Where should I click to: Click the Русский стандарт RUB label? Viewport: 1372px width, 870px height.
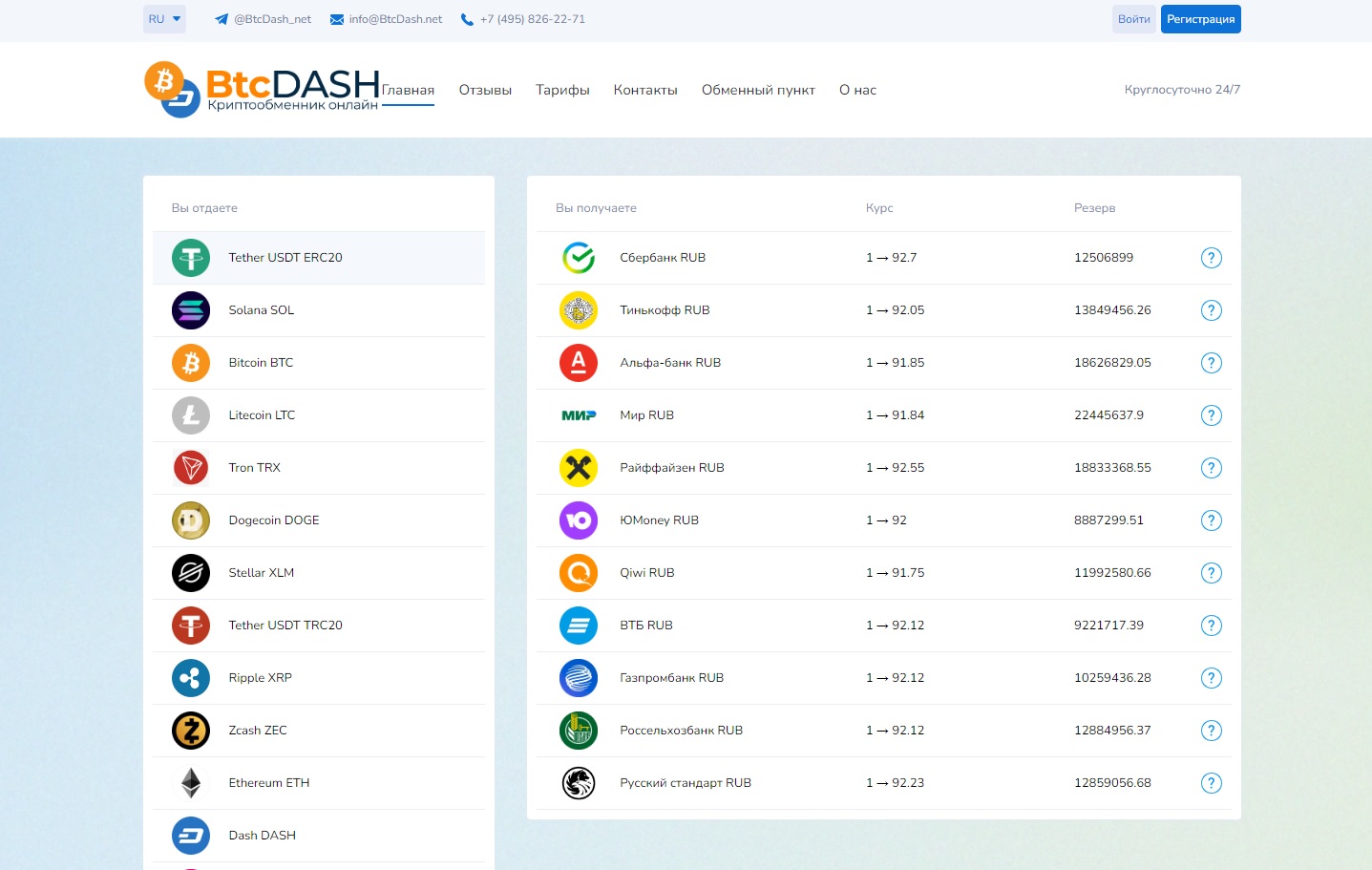[686, 783]
